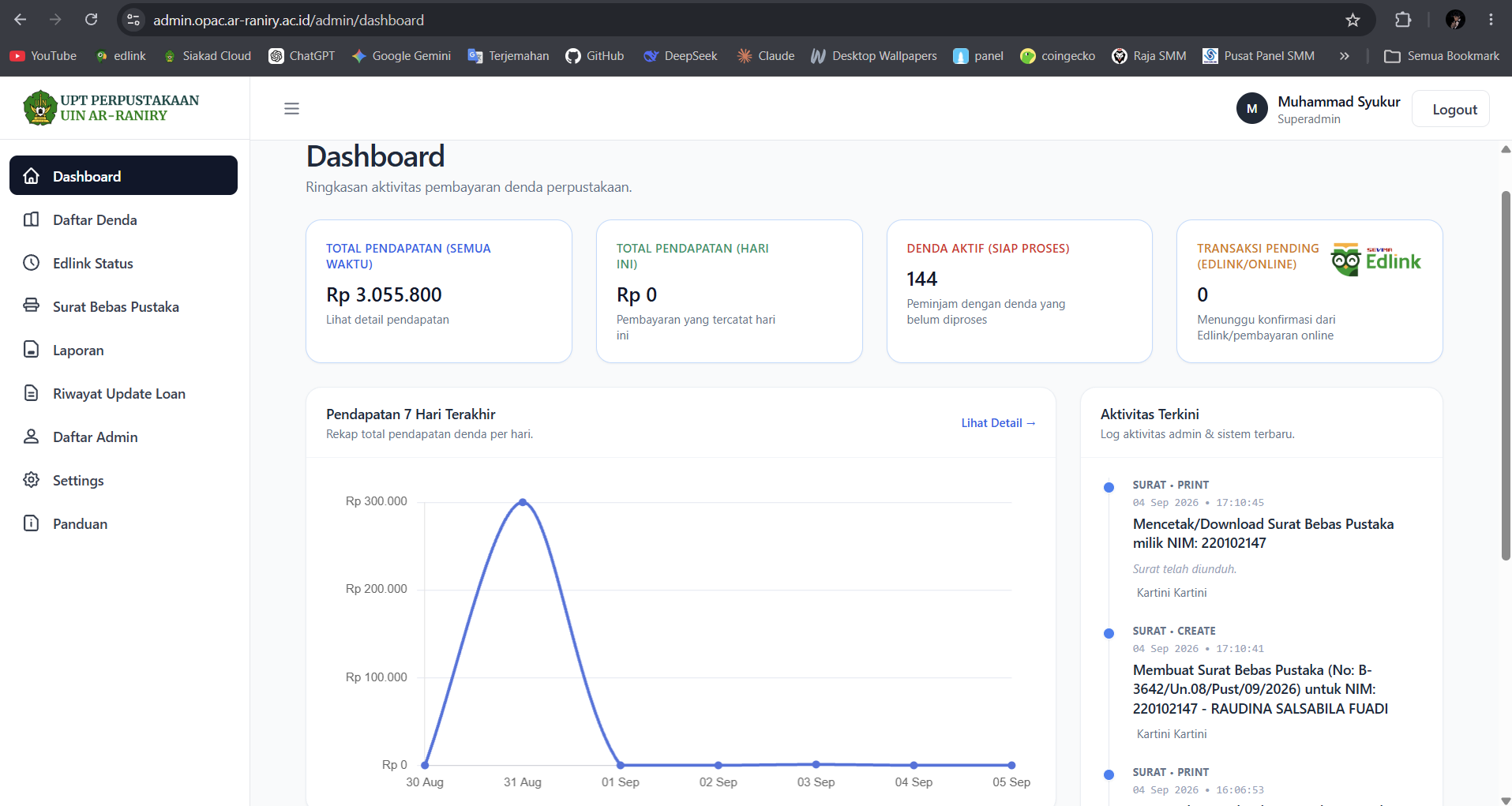Click Lihat Detail link on chart
This screenshot has height=806, width=1512.
998,423
